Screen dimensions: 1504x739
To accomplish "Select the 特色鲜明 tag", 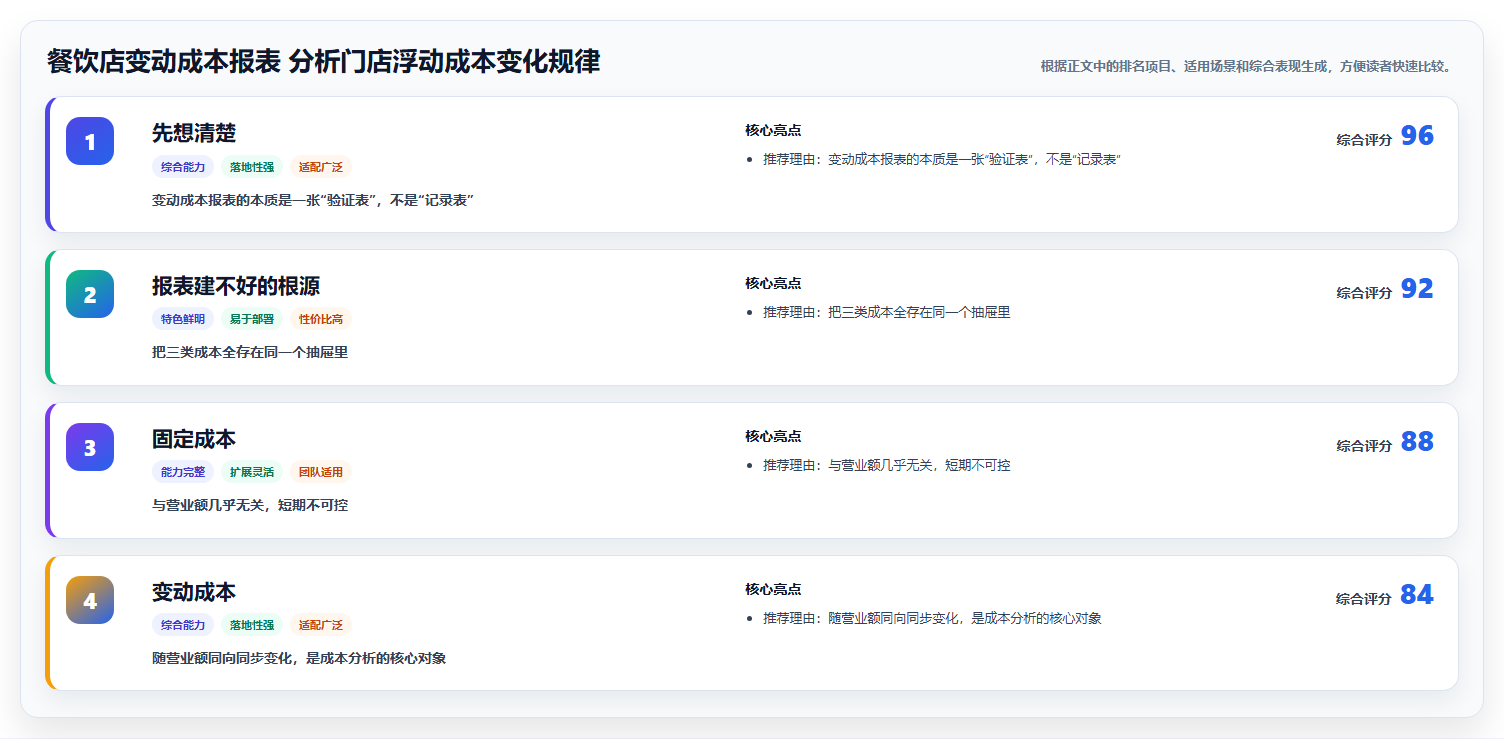I will pos(183,319).
